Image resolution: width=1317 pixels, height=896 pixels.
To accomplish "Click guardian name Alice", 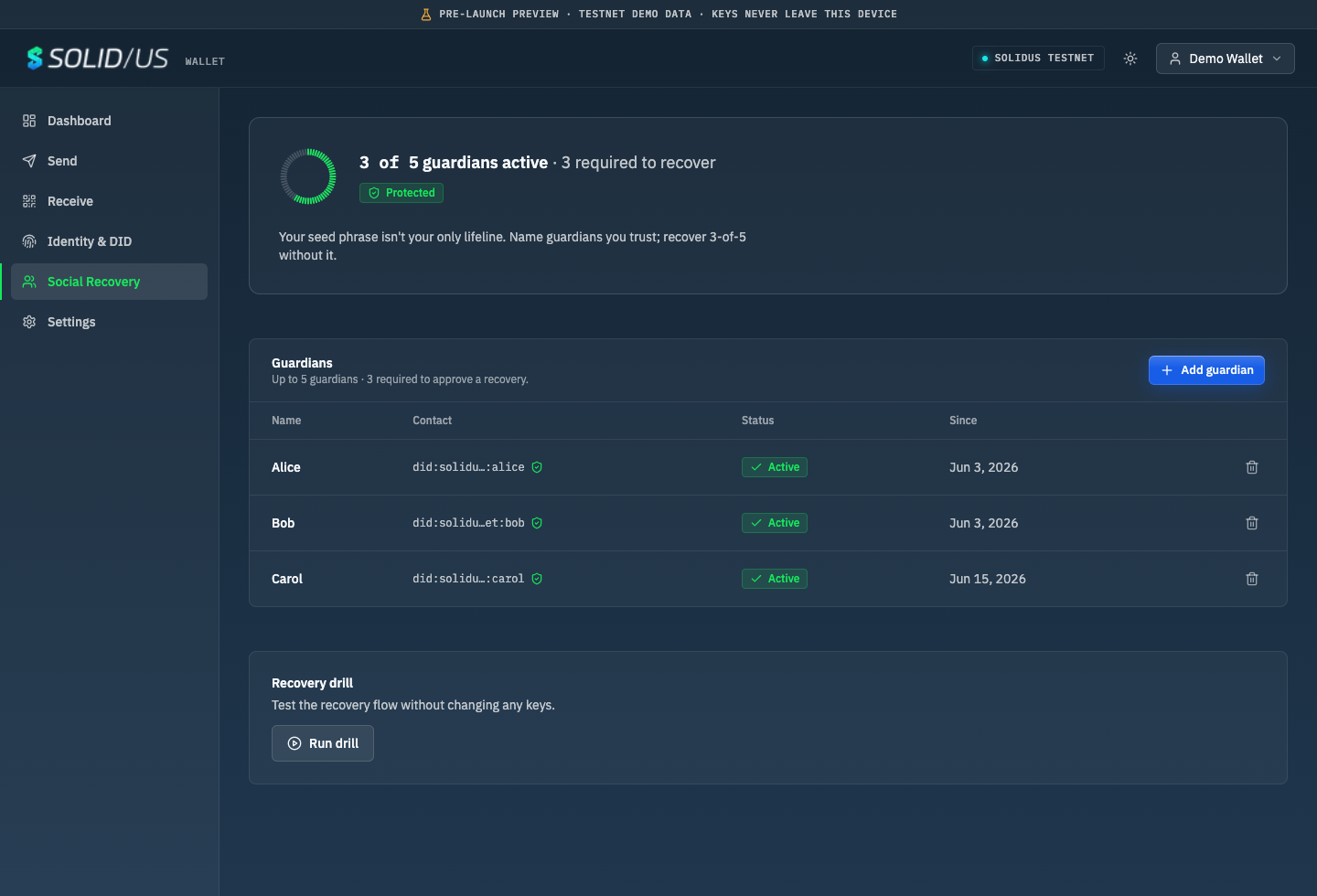I will (286, 467).
